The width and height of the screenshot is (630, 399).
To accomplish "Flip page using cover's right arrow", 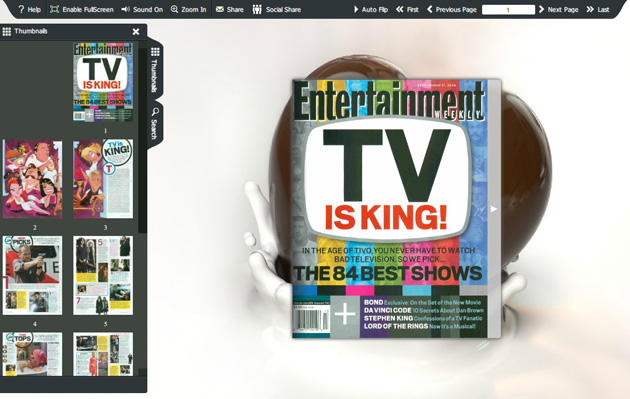I will 494,209.
